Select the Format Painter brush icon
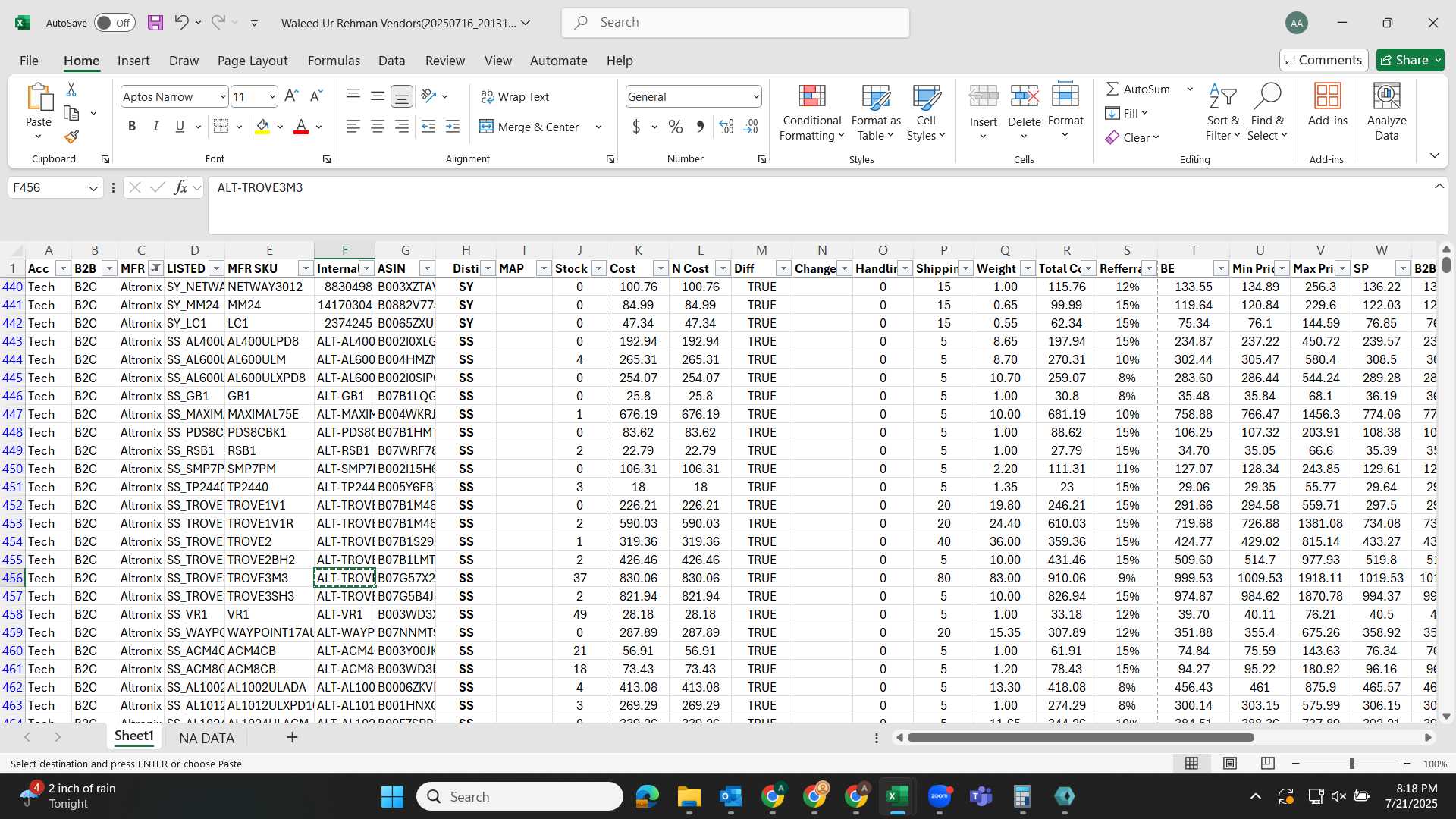This screenshot has width=1456, height=819. coord(71,136)
